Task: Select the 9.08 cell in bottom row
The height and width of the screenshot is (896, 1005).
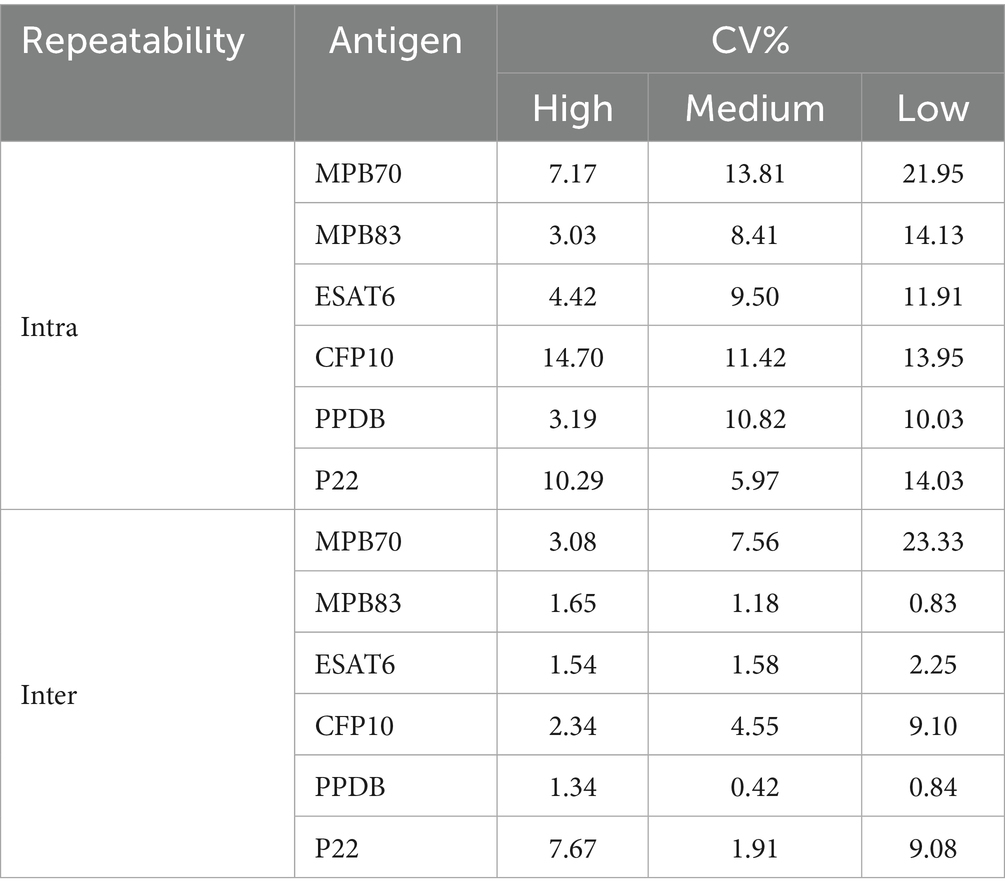Action: click(x=931, y=849)
